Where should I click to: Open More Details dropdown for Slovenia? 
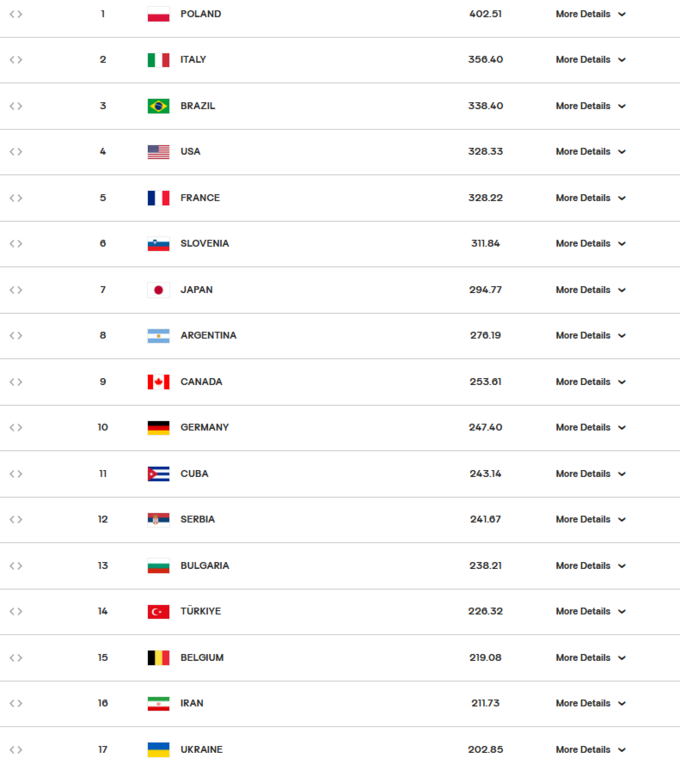tap(590, 244)
